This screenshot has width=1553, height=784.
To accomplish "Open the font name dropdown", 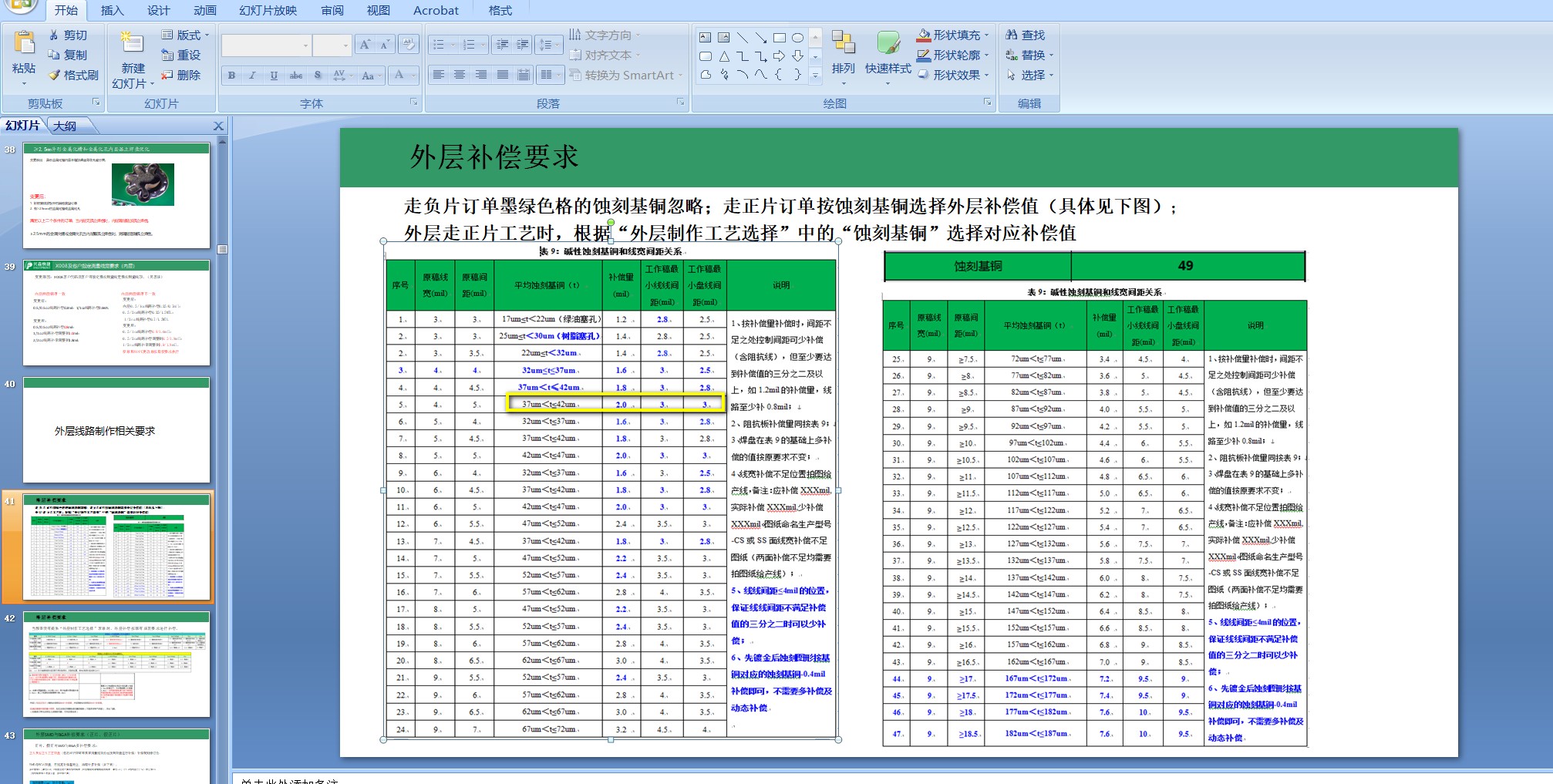I will tap(305, 45).
